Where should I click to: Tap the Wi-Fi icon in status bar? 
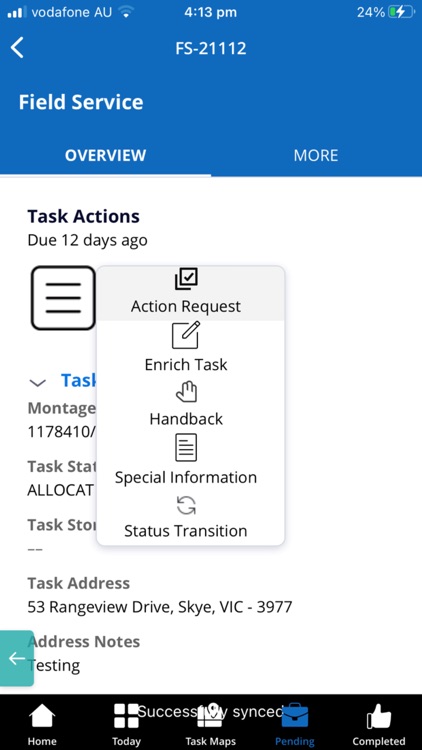tap(126, 12)
